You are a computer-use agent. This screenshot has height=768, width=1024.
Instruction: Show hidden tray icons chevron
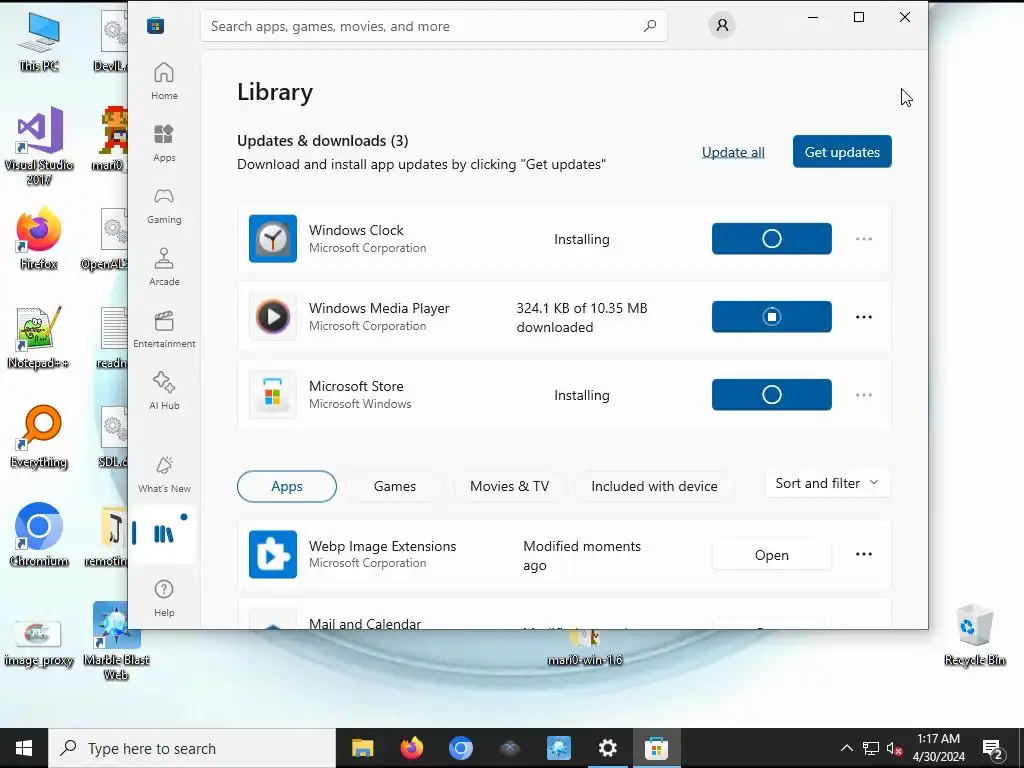(x=846, y=748)
